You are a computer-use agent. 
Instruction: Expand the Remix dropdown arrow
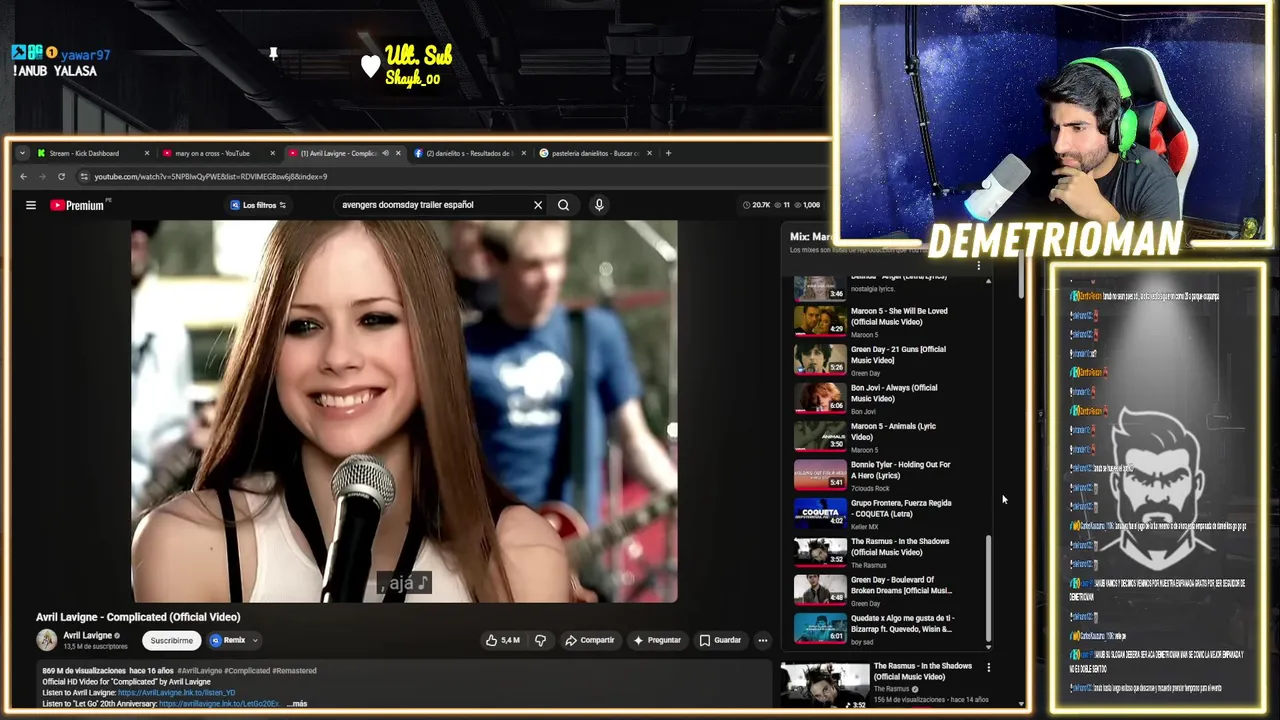(x=255, y=640)
